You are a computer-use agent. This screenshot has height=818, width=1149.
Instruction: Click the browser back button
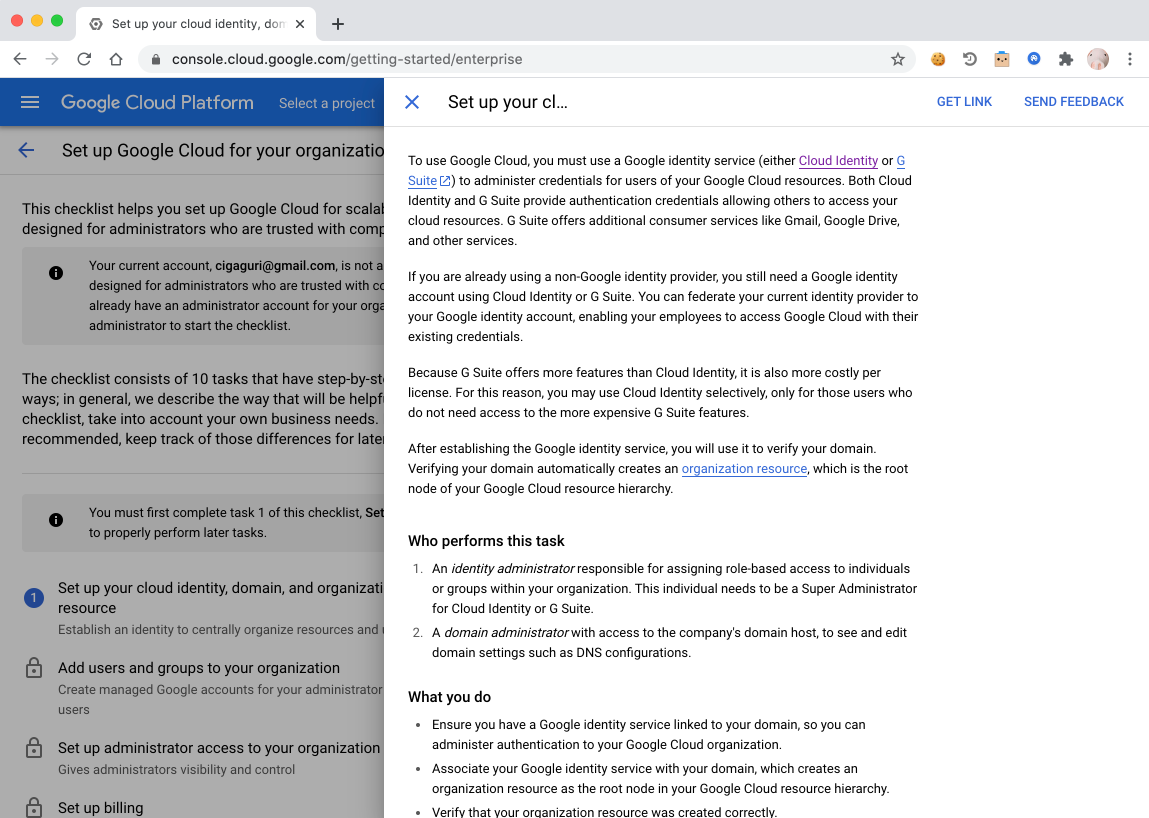(x=20, y=59)
